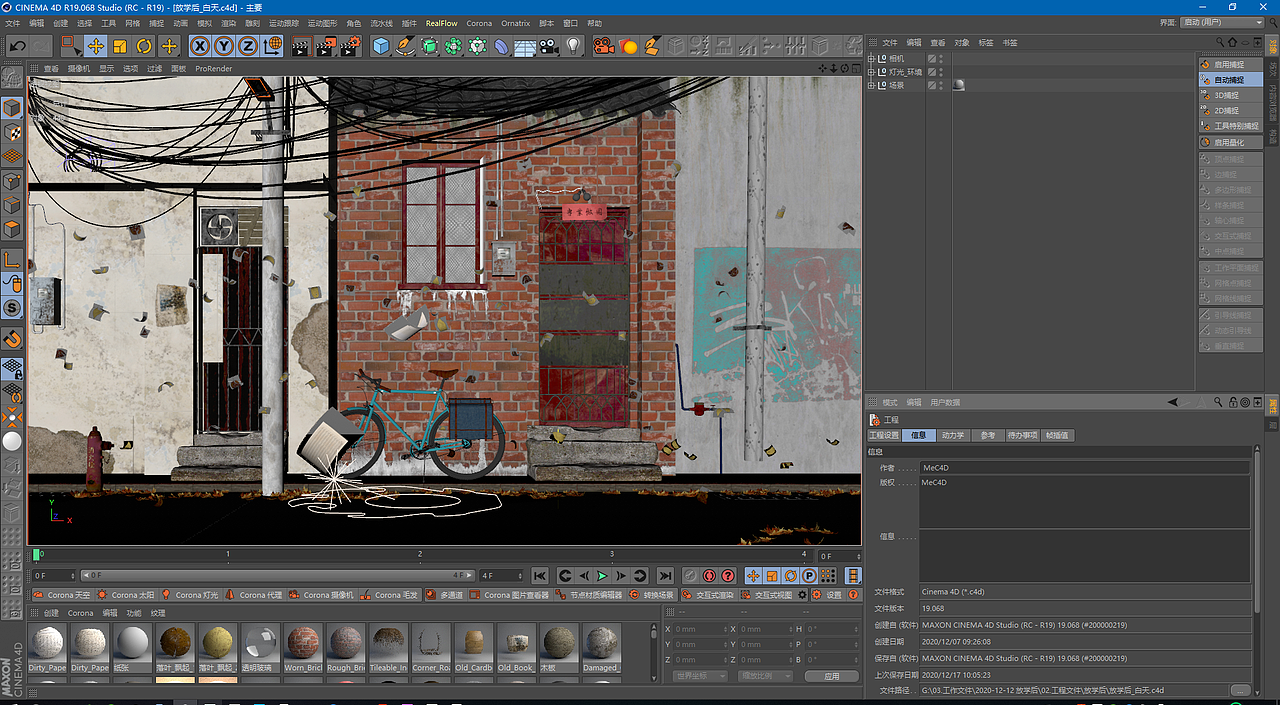Add a Cube primitive object

pyautogui.click(x=381, y=46)
